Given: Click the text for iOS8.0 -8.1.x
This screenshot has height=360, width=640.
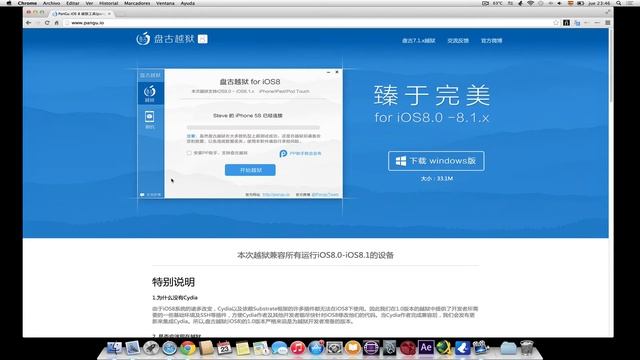Looking at the screenshot, I should coord(432,118).
